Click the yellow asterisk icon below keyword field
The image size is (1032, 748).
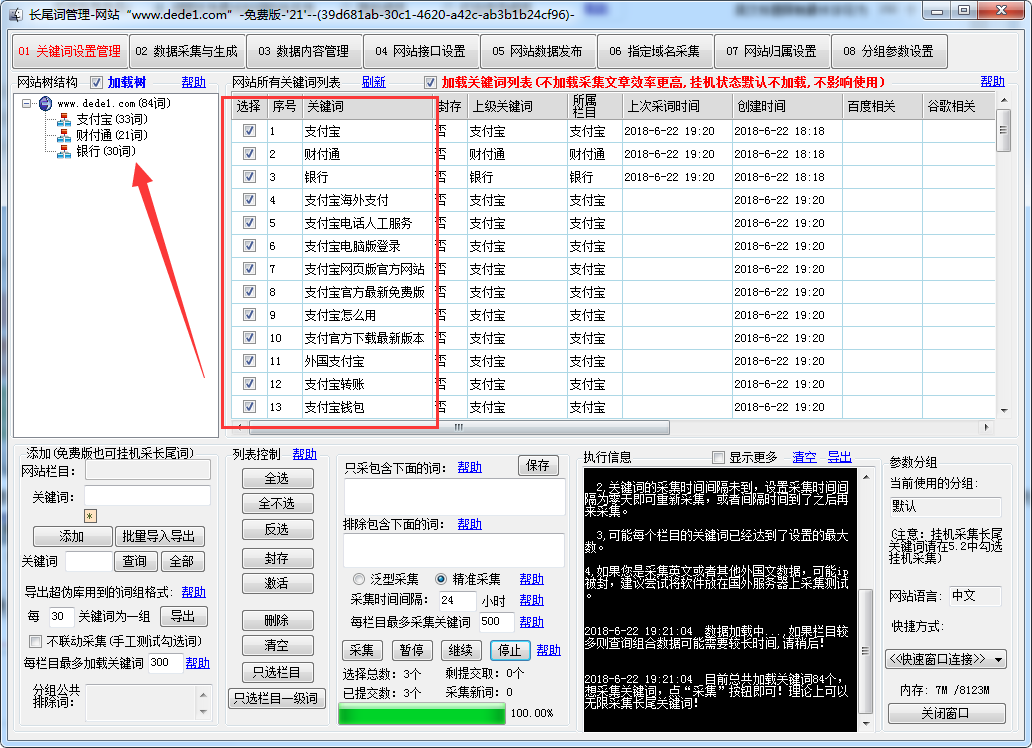[x=90, y=516]
